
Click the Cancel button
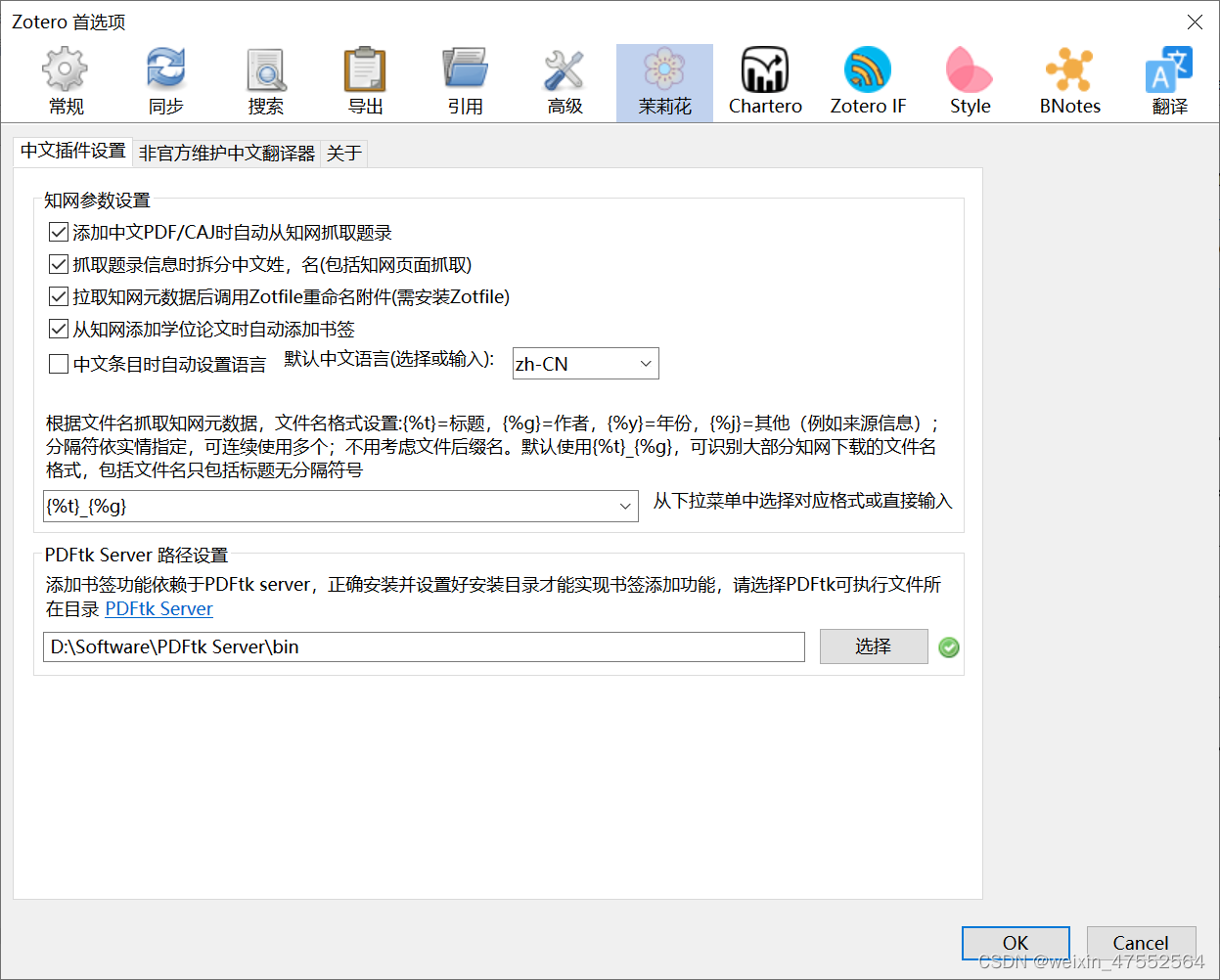coord(1141,943)
